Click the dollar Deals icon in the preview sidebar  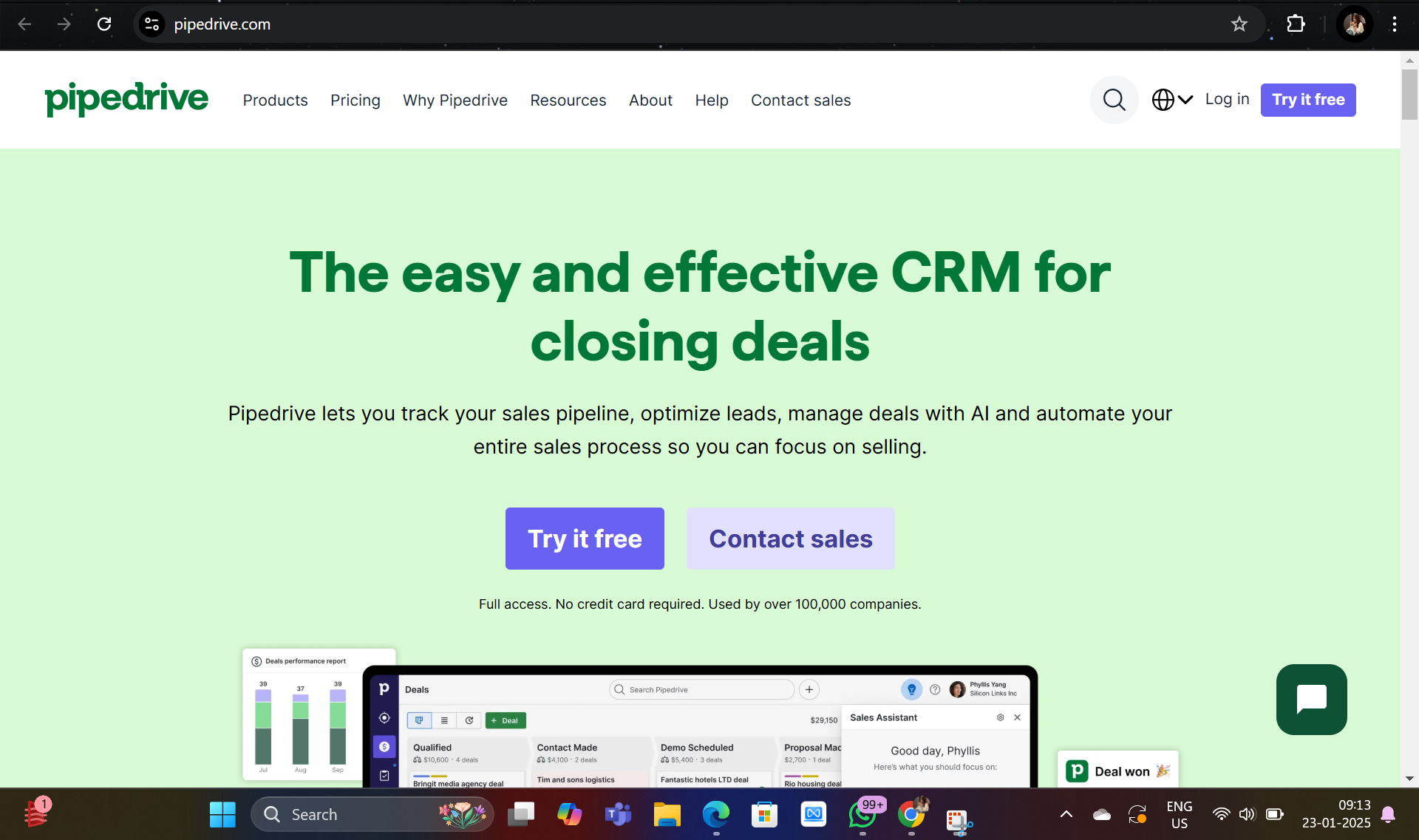(x=384, y=747)
